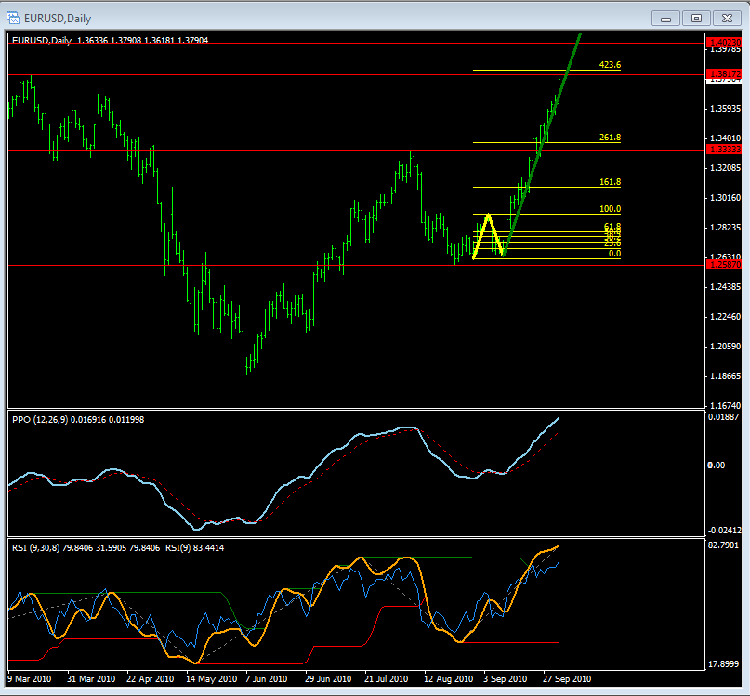Select the yellow Fibonacci swing zigzag line
The width and height of the screenshot is (750, 696).
click(481, 235)
